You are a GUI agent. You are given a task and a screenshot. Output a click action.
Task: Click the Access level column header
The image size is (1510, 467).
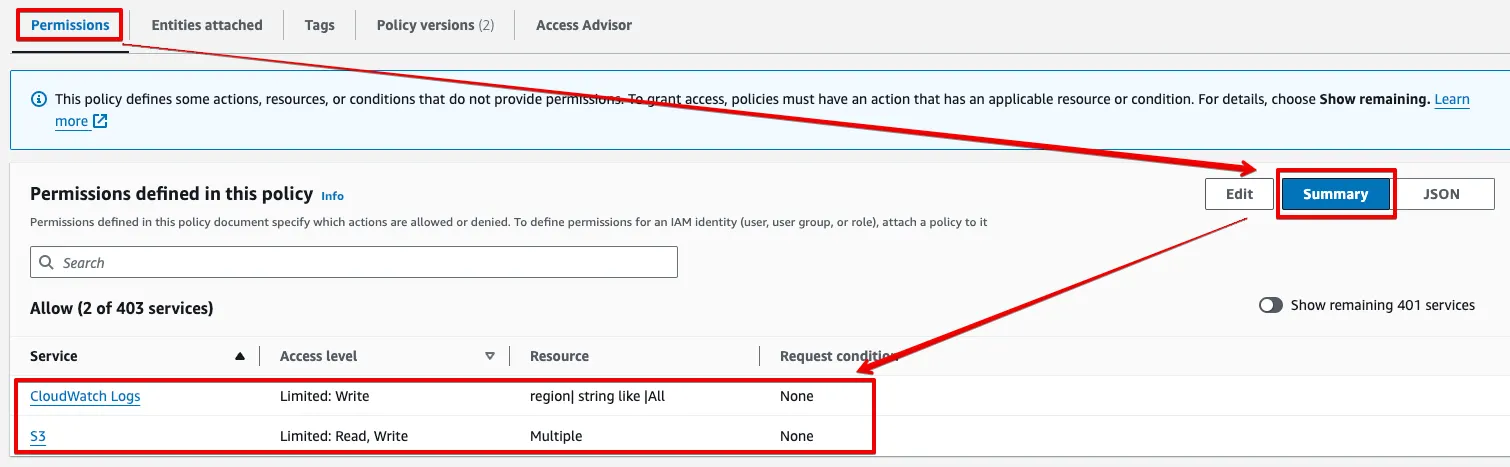pos(318,356)
